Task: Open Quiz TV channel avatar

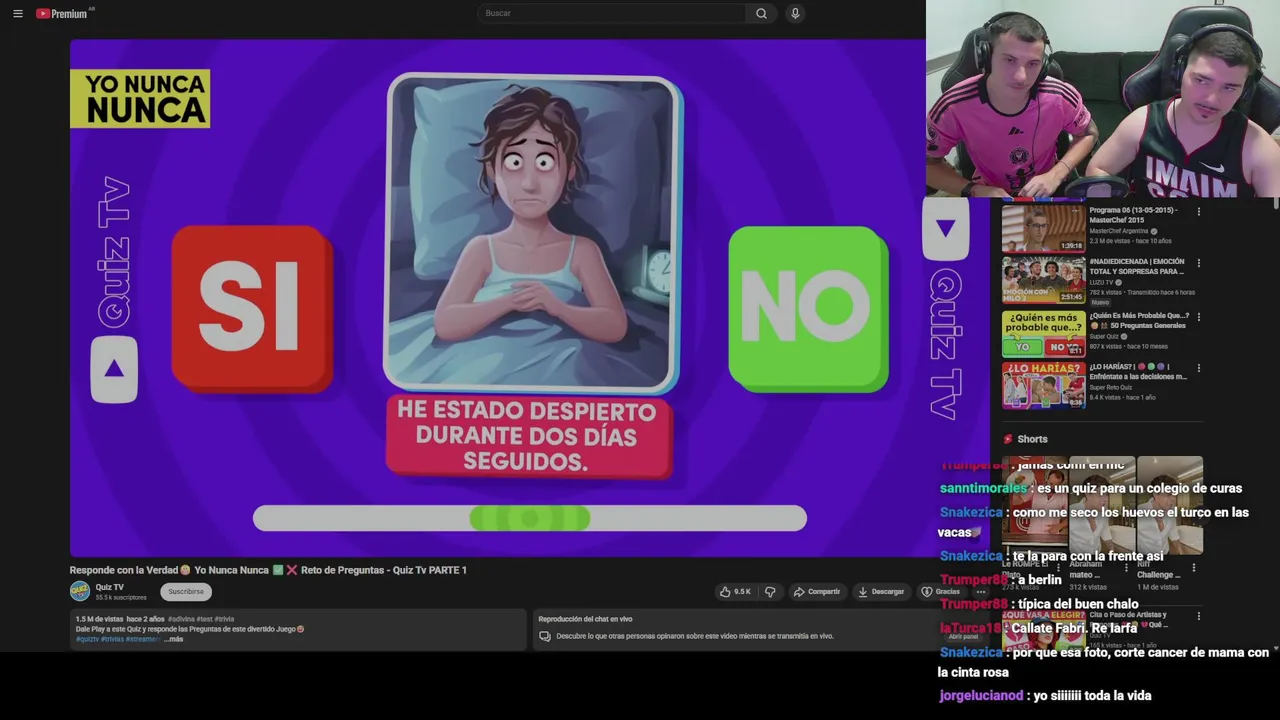Action: (x=79, y=591)
